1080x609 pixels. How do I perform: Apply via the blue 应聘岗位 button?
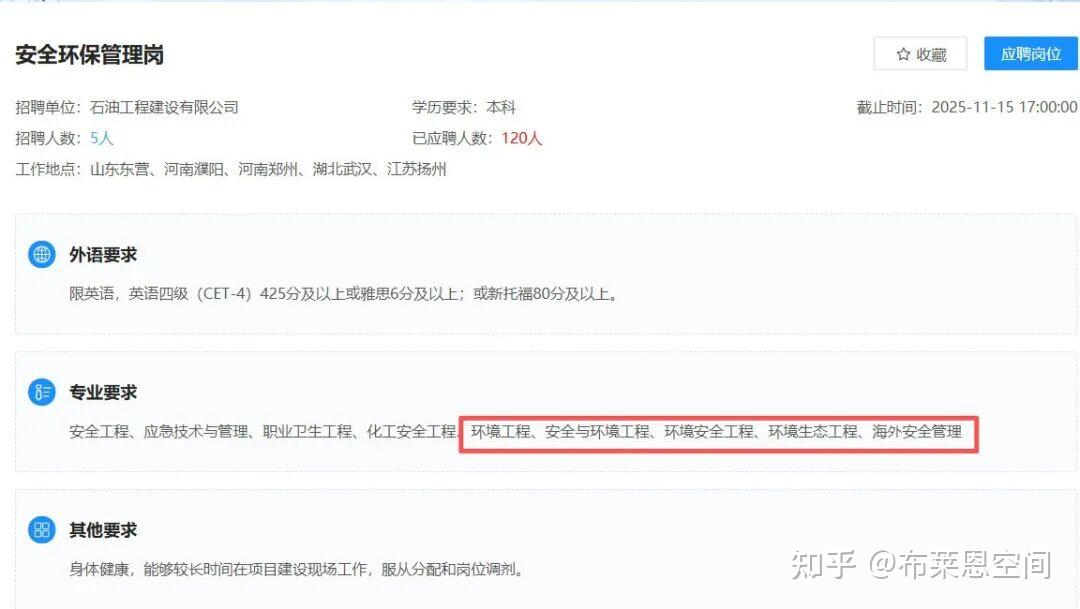point(1030,54)
